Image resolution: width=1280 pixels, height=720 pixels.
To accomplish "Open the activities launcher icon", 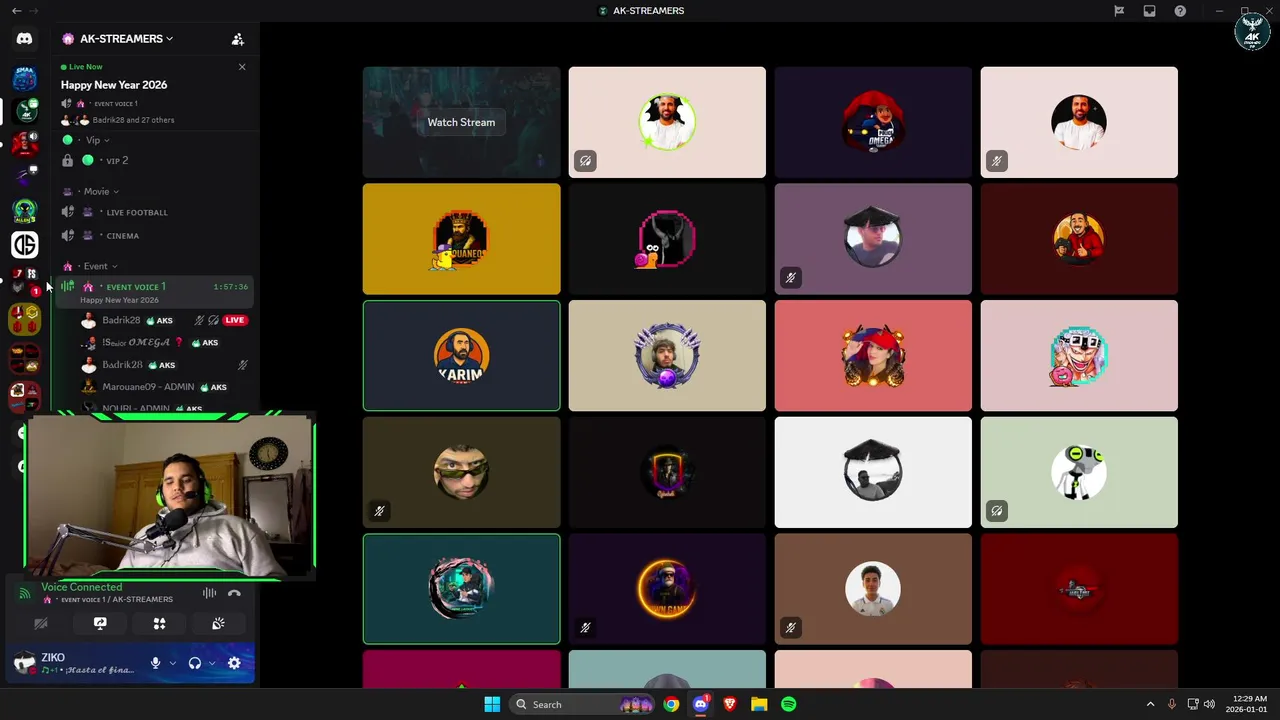I will pyautogui.click(x=159, y=623).
